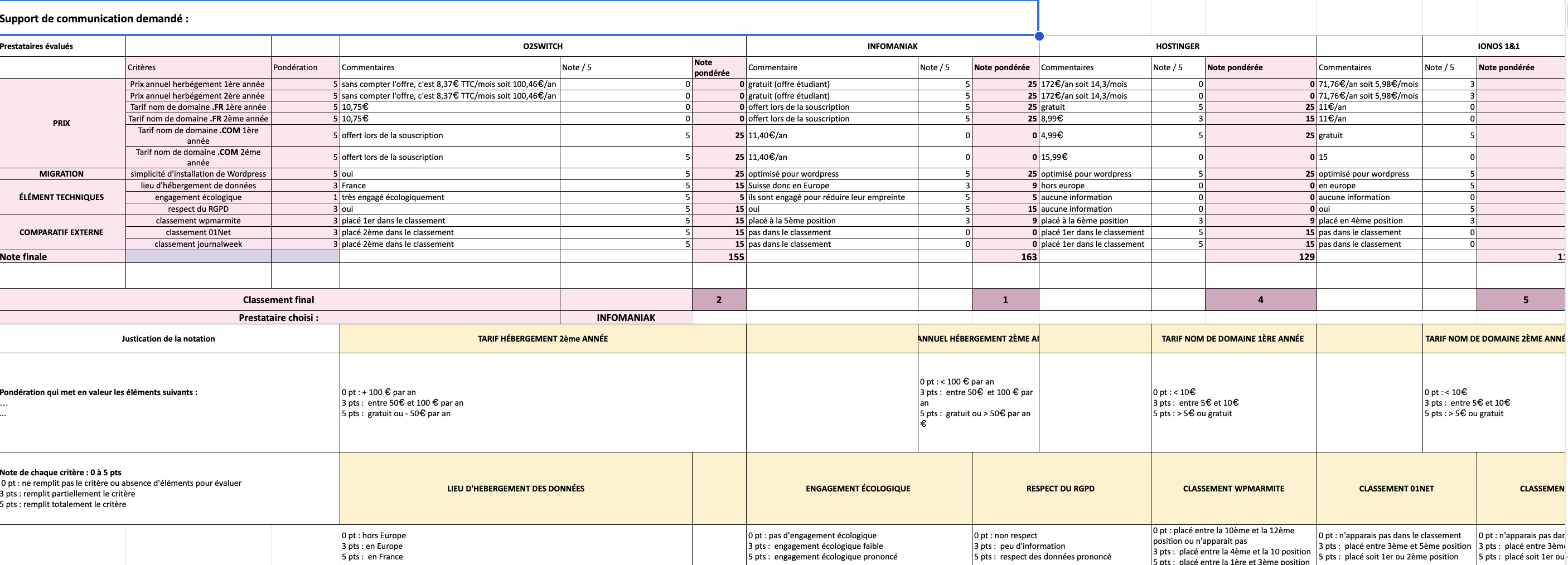Select 'CLASSEMENT WPMARMITE' yellow header
The image size is (1568, 565).
click(1234, 488)
